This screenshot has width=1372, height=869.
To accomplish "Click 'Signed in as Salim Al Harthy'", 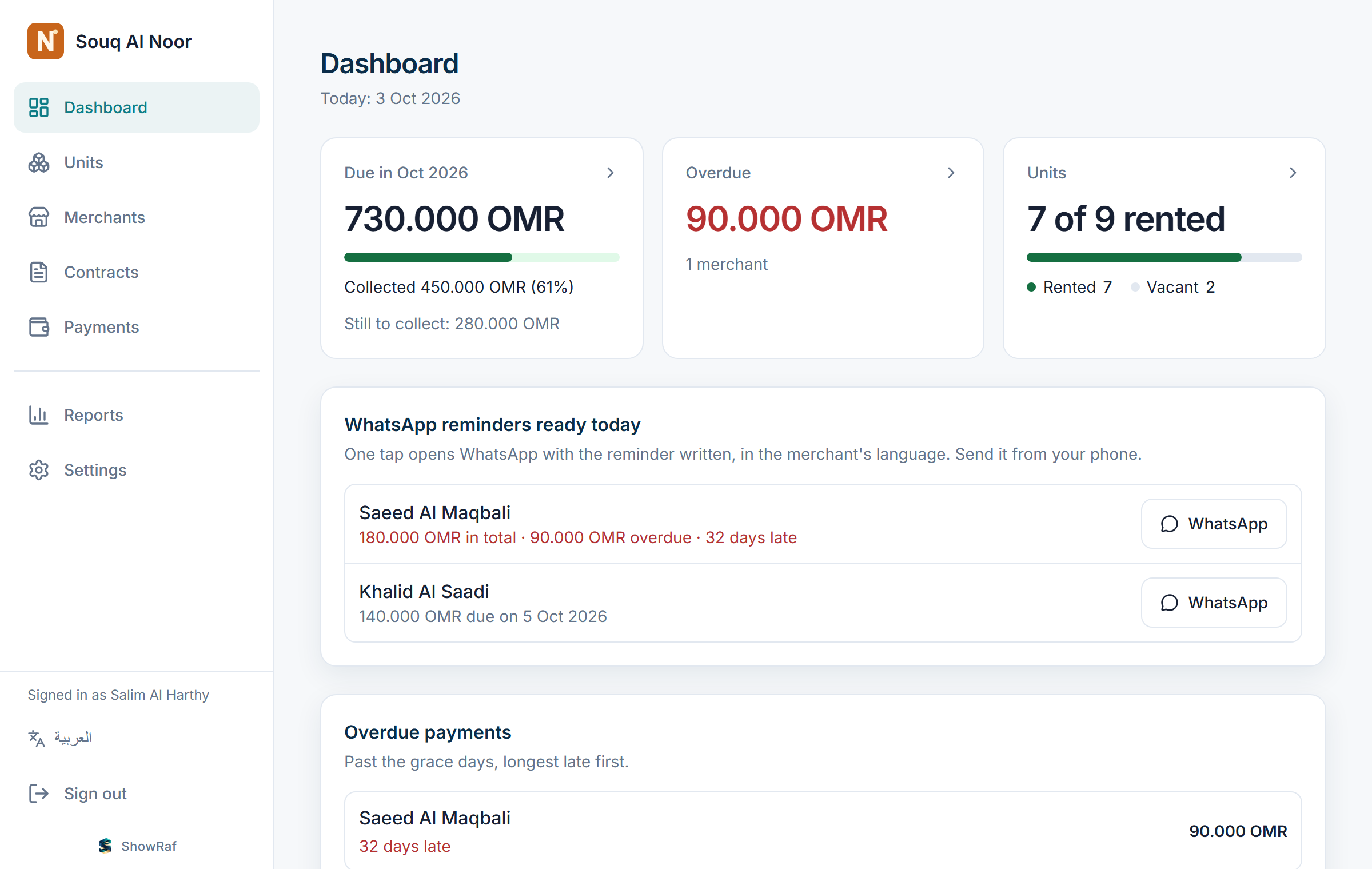I will 118,695.
